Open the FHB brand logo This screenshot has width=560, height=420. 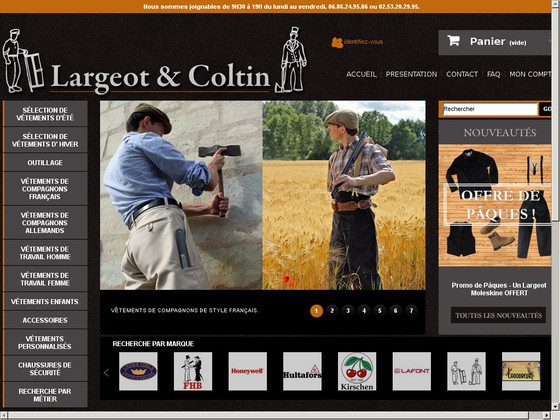click(x=193, y=371)
